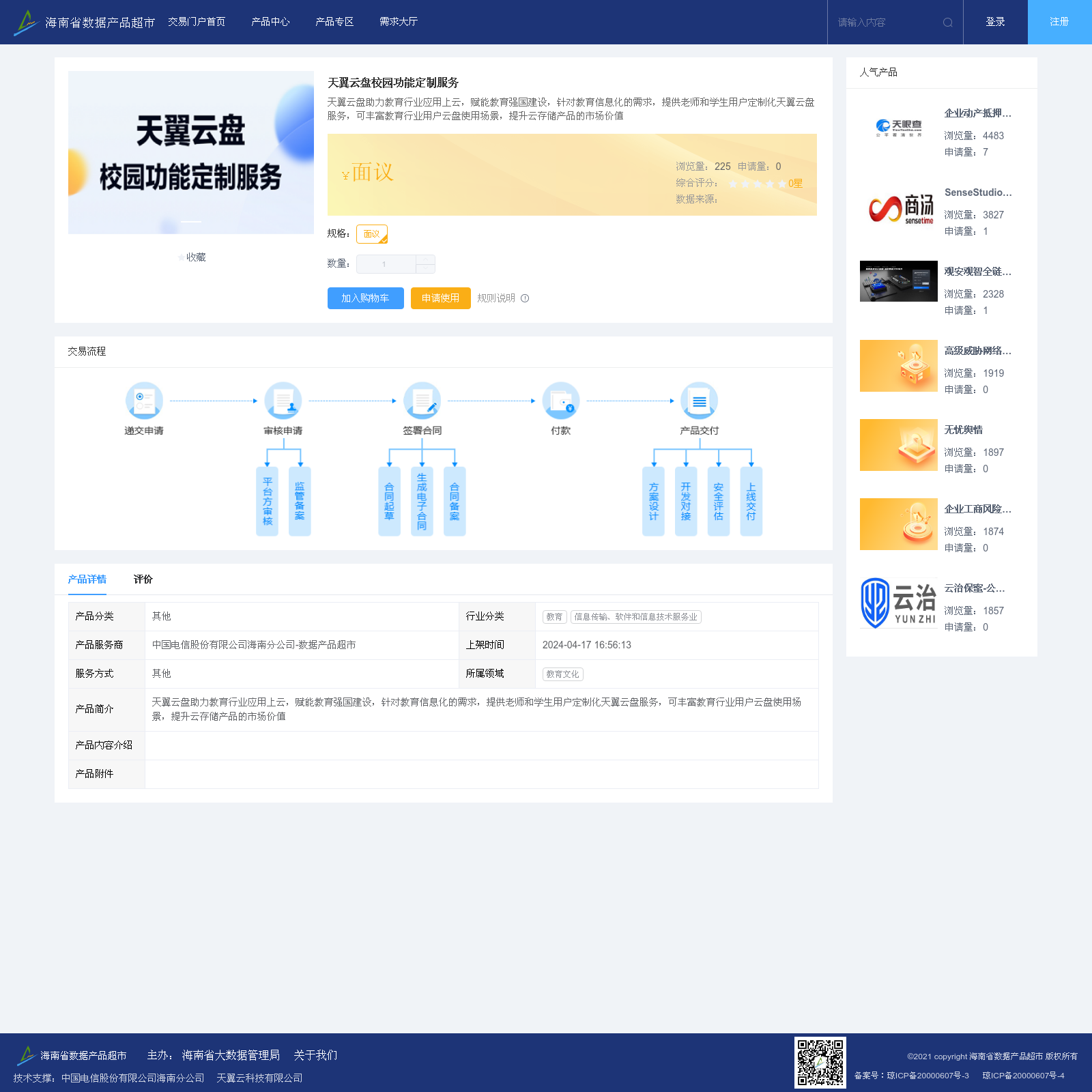Open the 需求大厅 navigation menu
This screenshot has height=1092, width=1092.
point(399,22)
